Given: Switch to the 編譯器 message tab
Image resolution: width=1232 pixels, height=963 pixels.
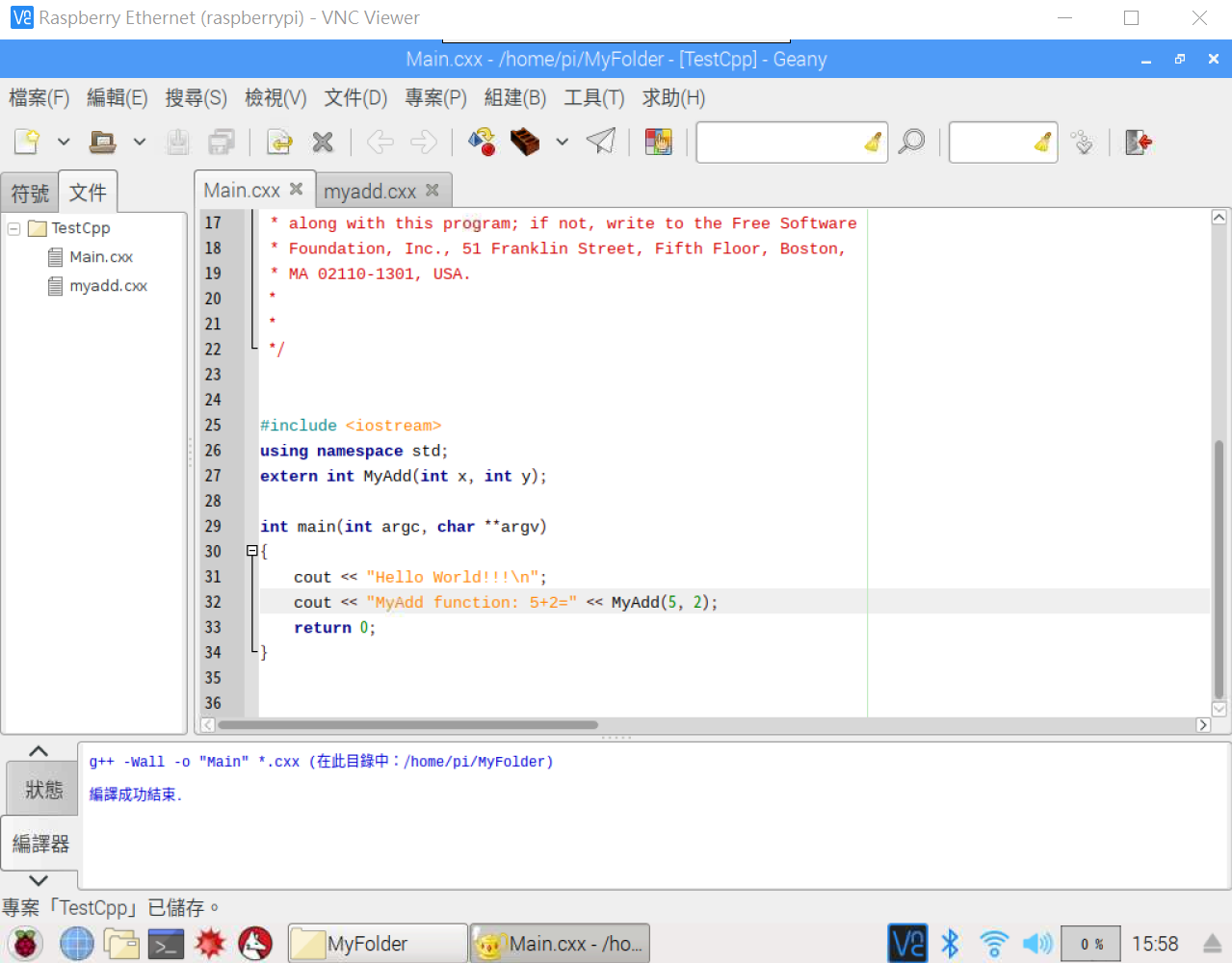Looking at the screenshot, I should point(40,844).
